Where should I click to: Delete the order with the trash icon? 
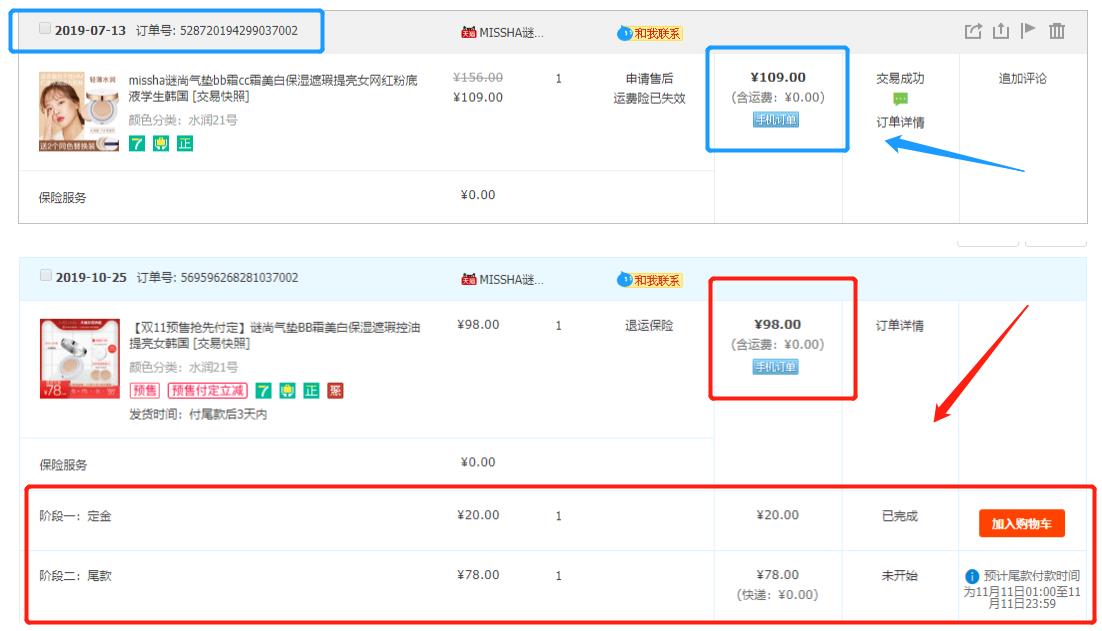coord(1056,31)
